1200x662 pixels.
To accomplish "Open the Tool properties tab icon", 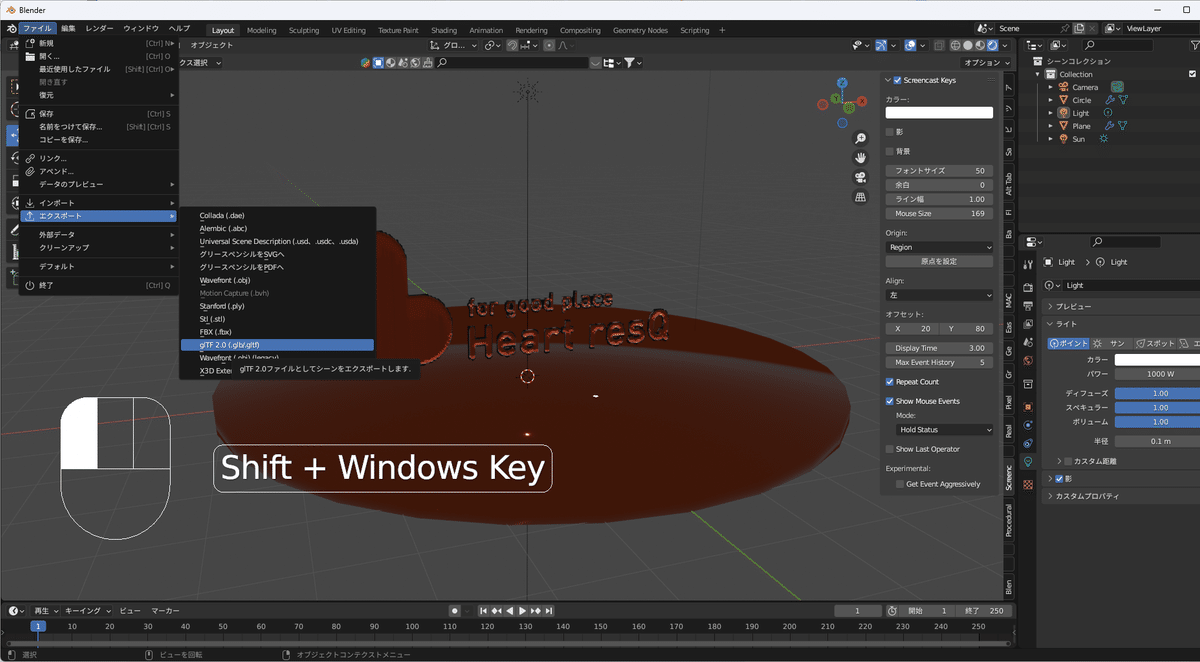I will [x=1028, y=266].
